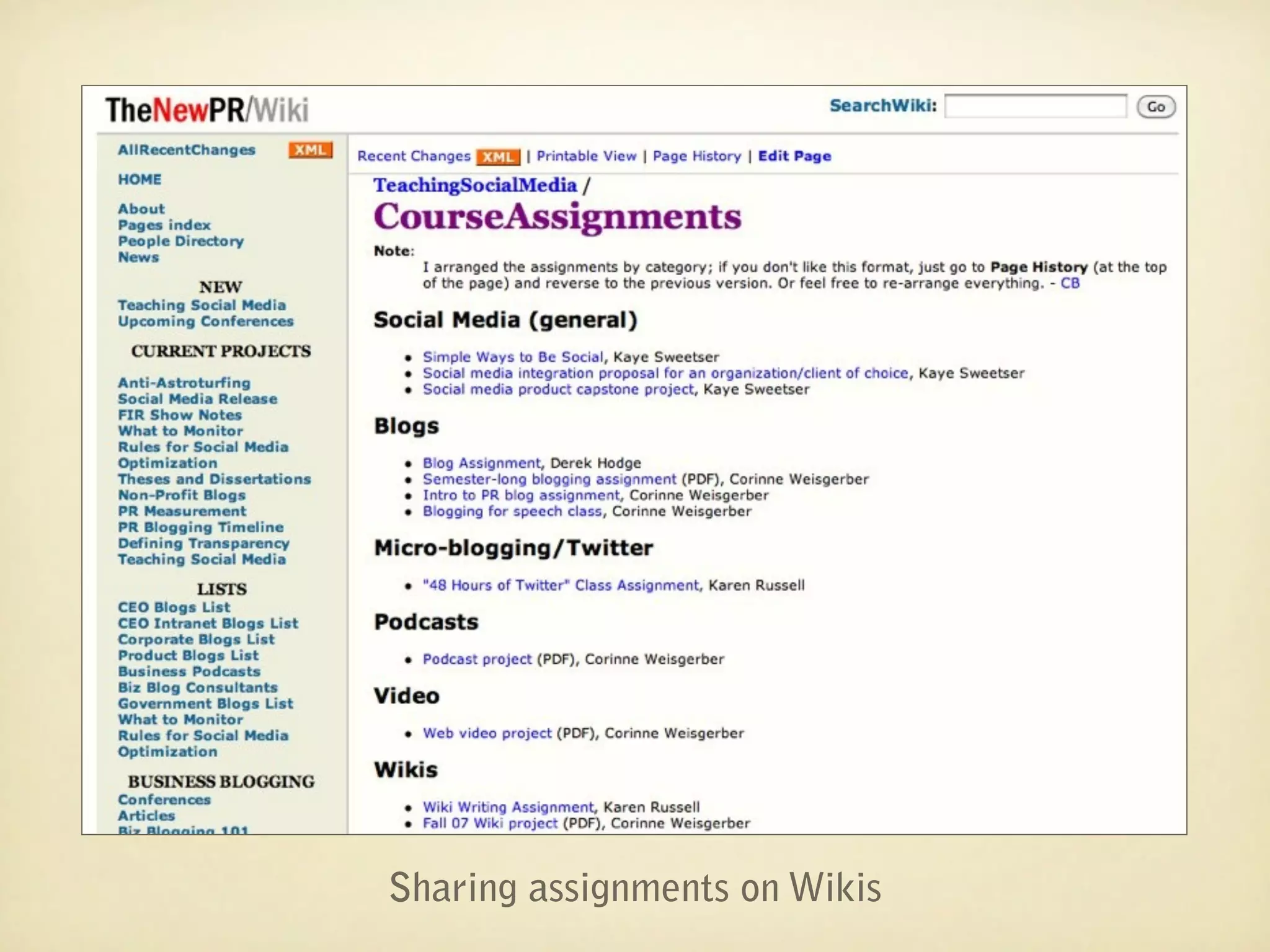This screenshot has height=952, width=1270.
Task: Open the About page link
Action: (141, 209)
